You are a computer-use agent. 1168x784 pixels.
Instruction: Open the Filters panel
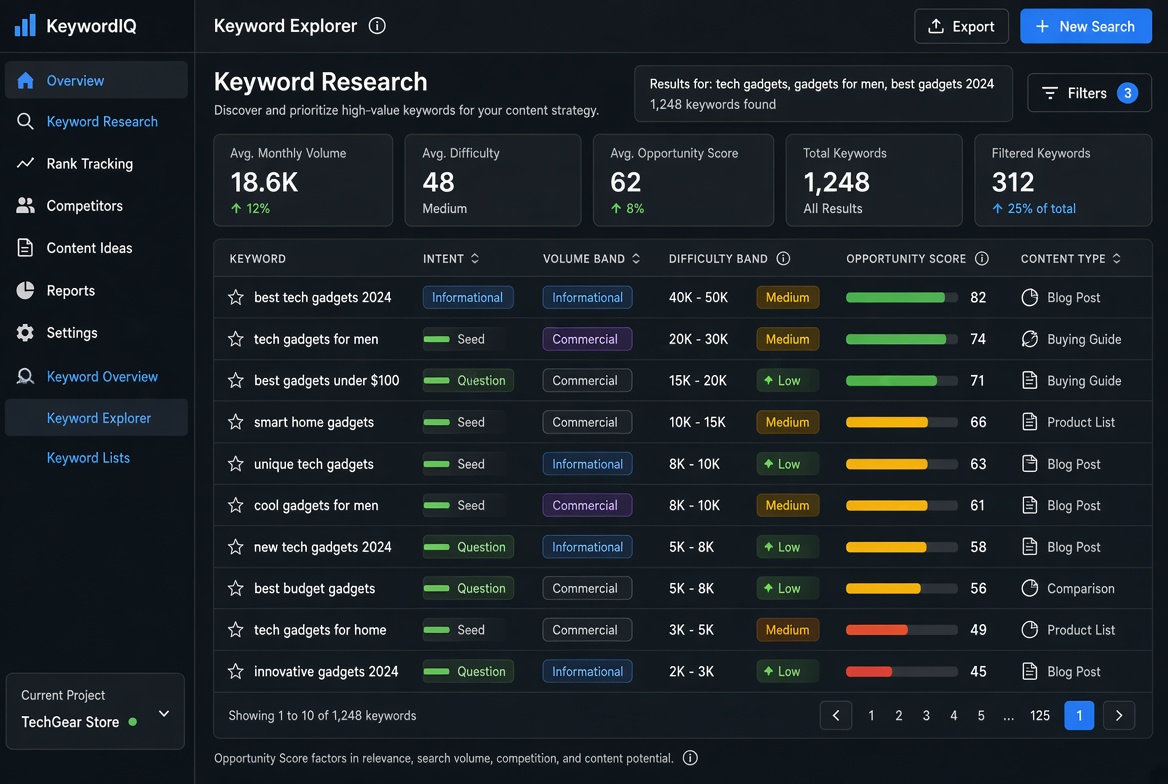click(x=1089, y=93)
